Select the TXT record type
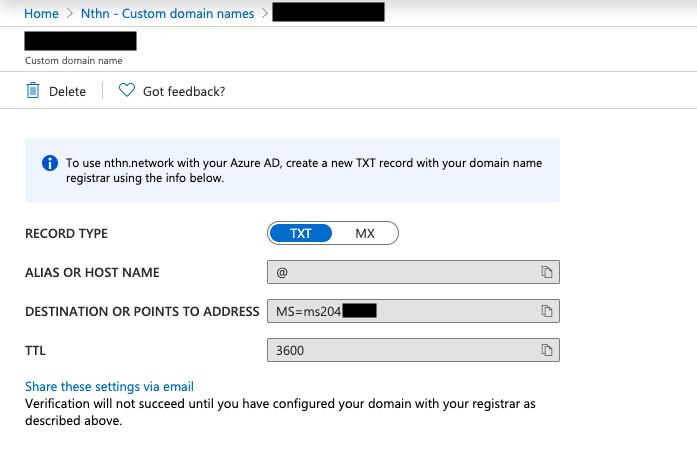Image resolution: width=697 pixels, height=462 pixels. tap(301, 233)
